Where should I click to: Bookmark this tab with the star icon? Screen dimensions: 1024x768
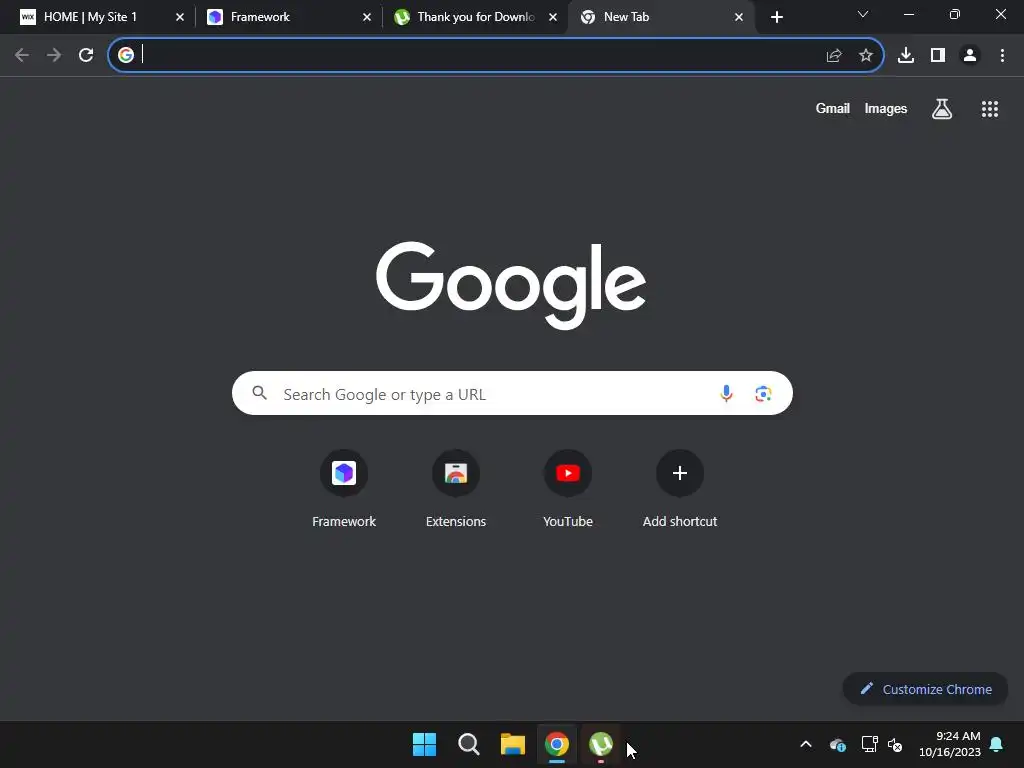point(866,56)
